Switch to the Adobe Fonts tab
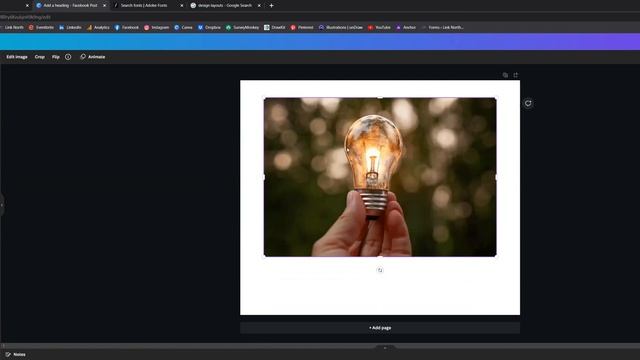Viewport: 640px width, 360px height. click(x=144, y=5)
